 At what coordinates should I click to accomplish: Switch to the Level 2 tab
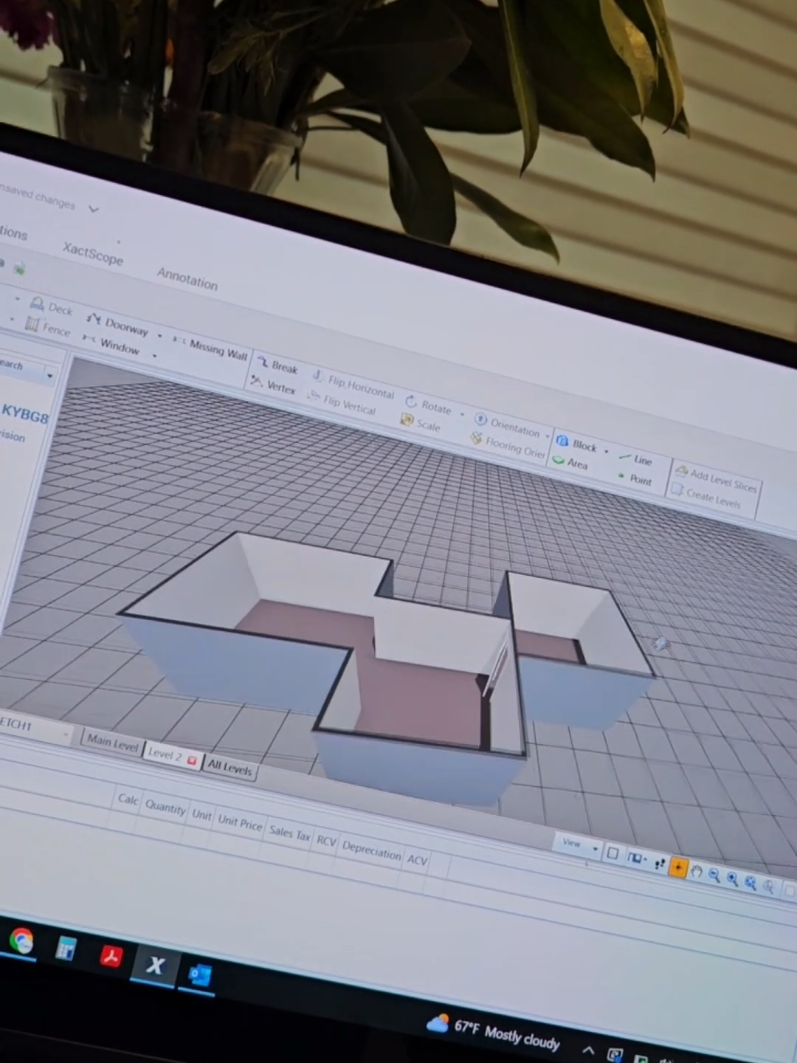[171, 755]
